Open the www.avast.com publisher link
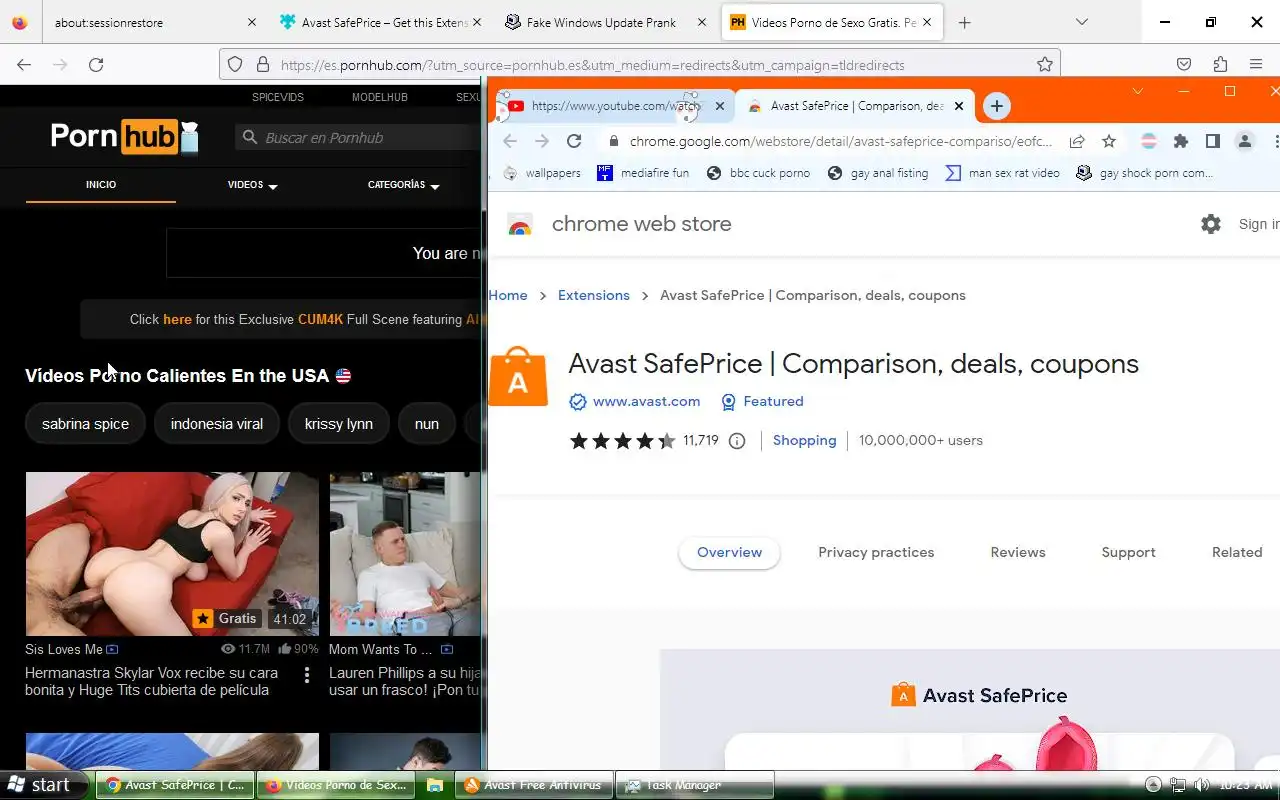 click(x=646, y=402)
